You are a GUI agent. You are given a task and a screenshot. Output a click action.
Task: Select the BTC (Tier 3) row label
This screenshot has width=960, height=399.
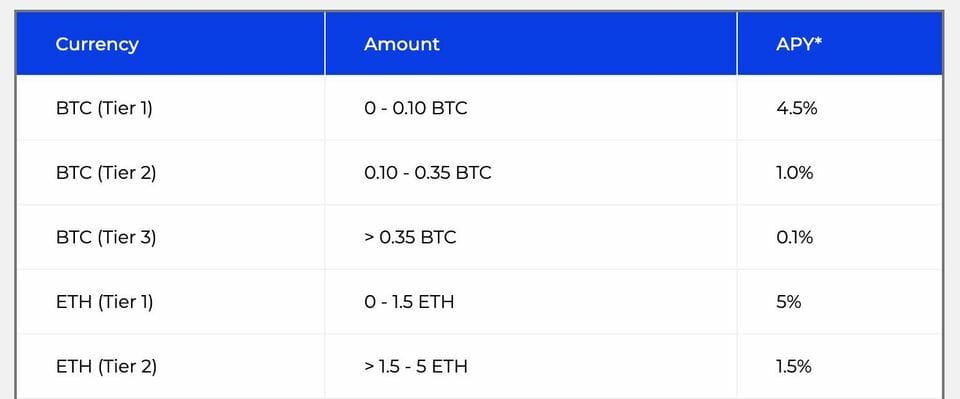point(106,237)
